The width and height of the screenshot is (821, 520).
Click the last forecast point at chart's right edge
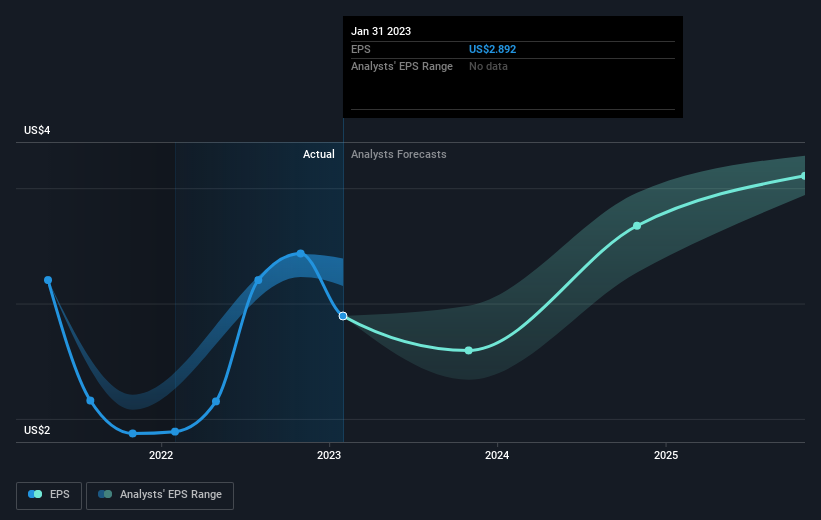click(804, 176)
